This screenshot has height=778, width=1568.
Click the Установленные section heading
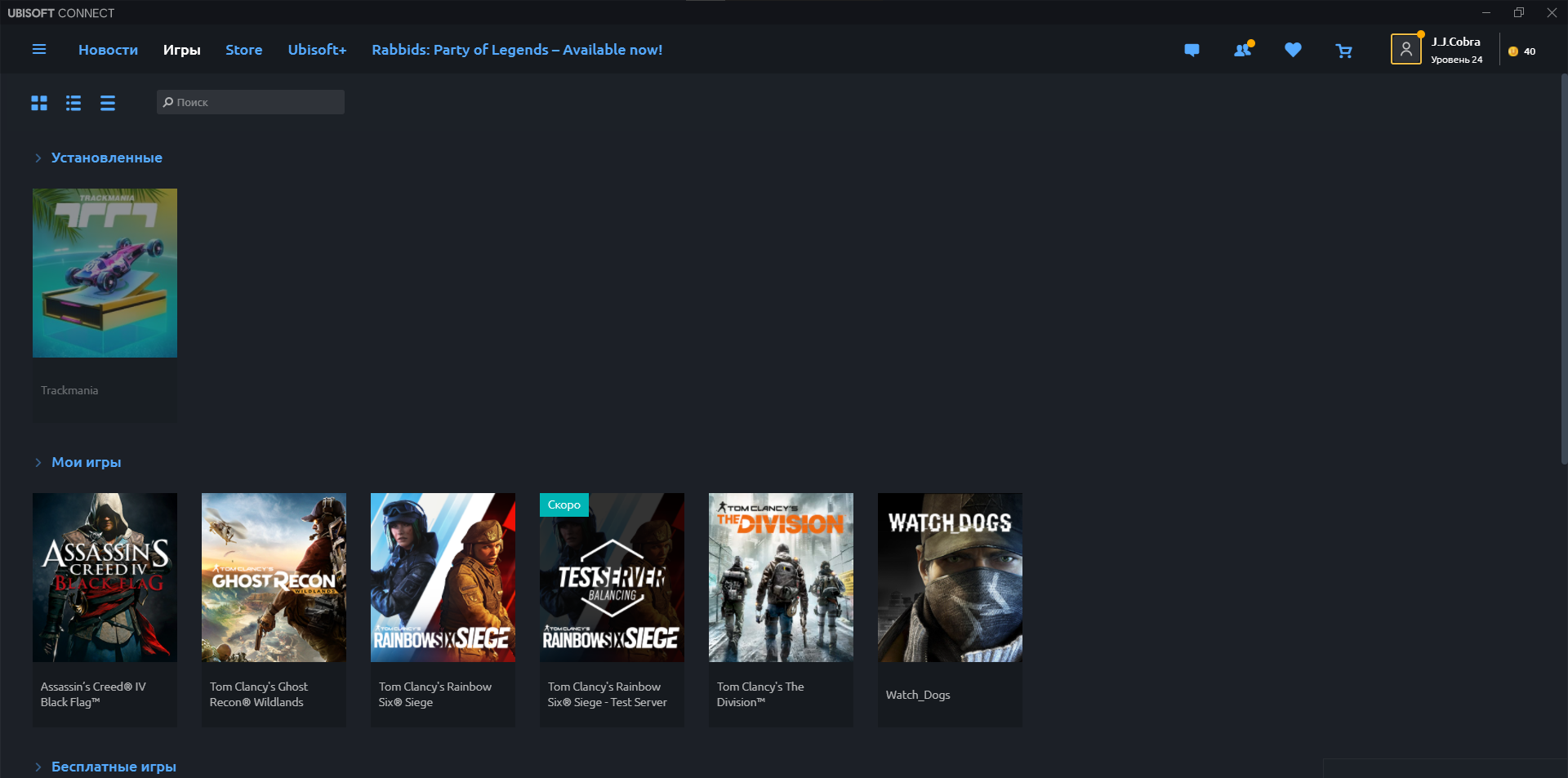pyautogui.click(x=107, y=158)
